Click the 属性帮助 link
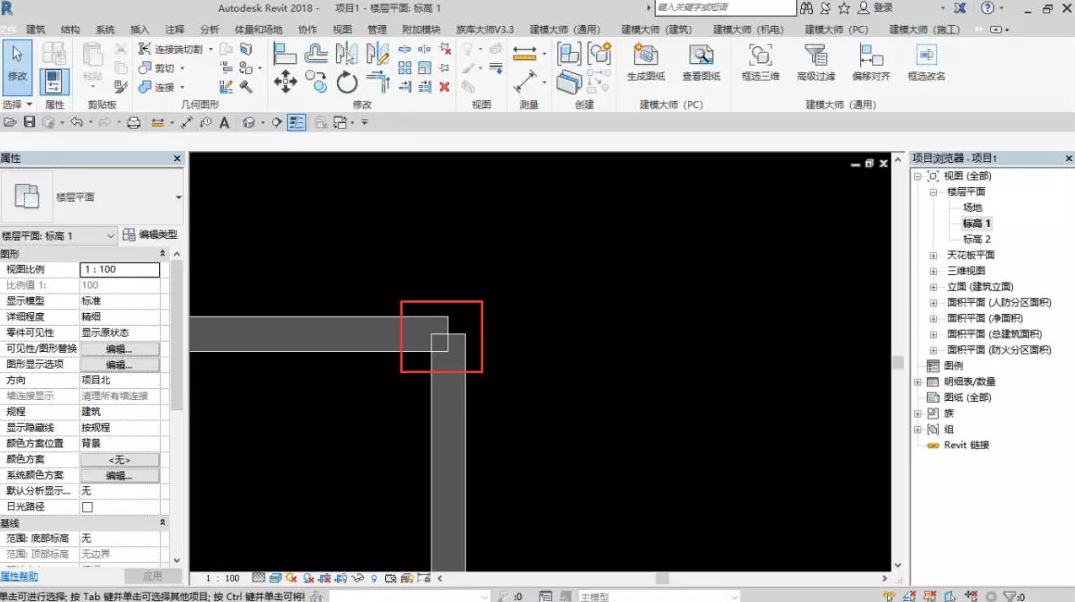 (x=19, y=577)
